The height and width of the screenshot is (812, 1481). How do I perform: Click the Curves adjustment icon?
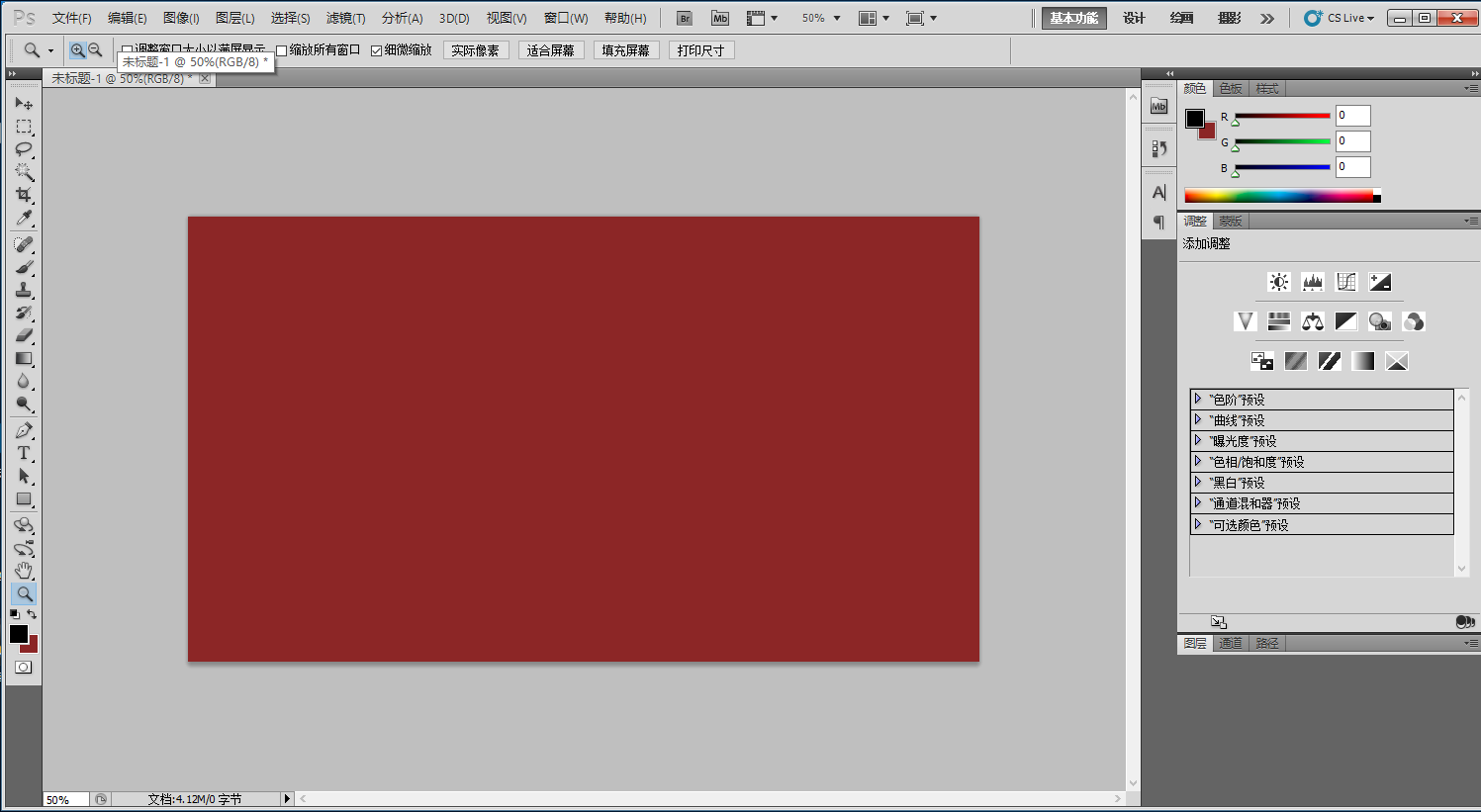(1346, 282)
